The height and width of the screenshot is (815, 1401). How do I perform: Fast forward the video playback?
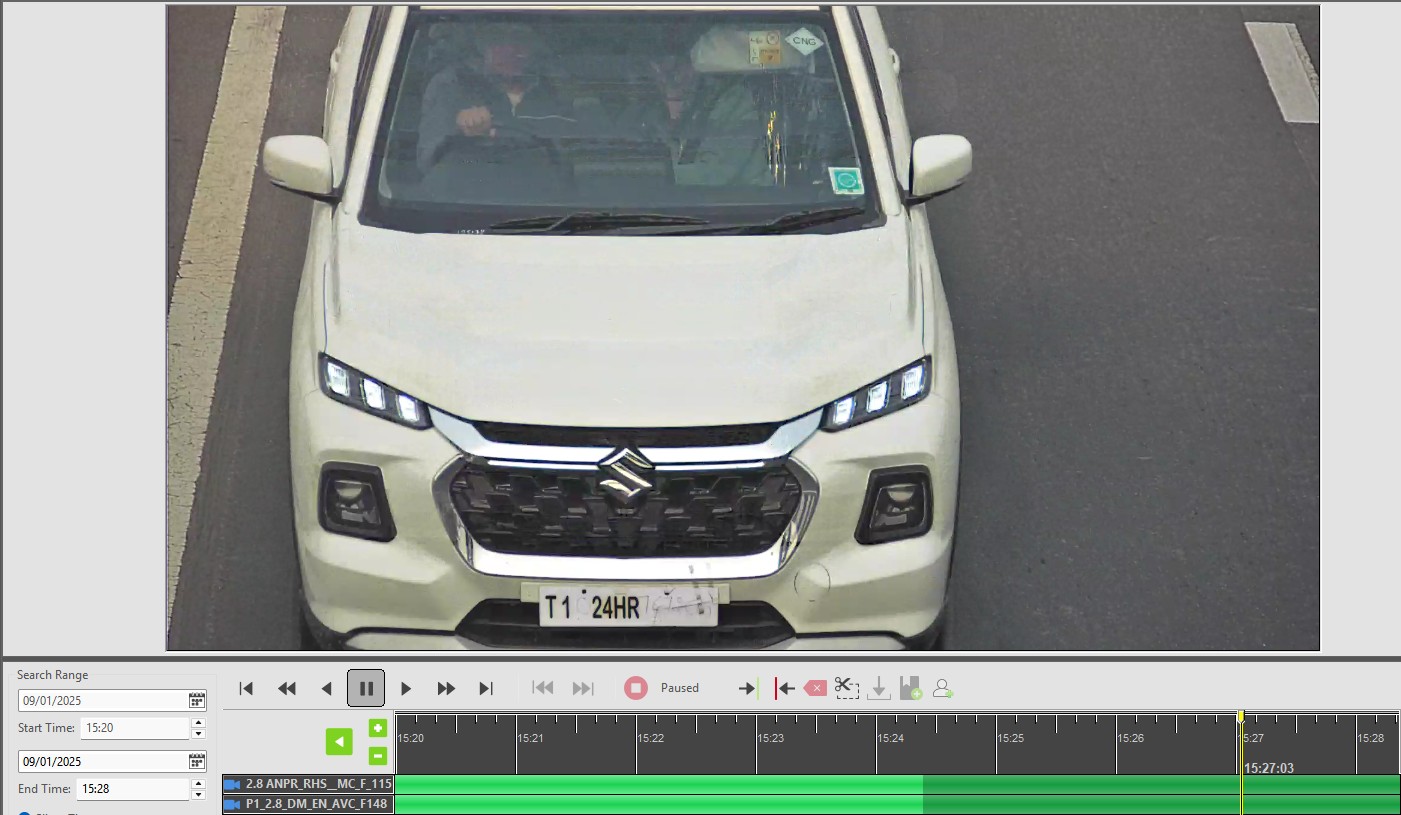[x=446, y=687]
